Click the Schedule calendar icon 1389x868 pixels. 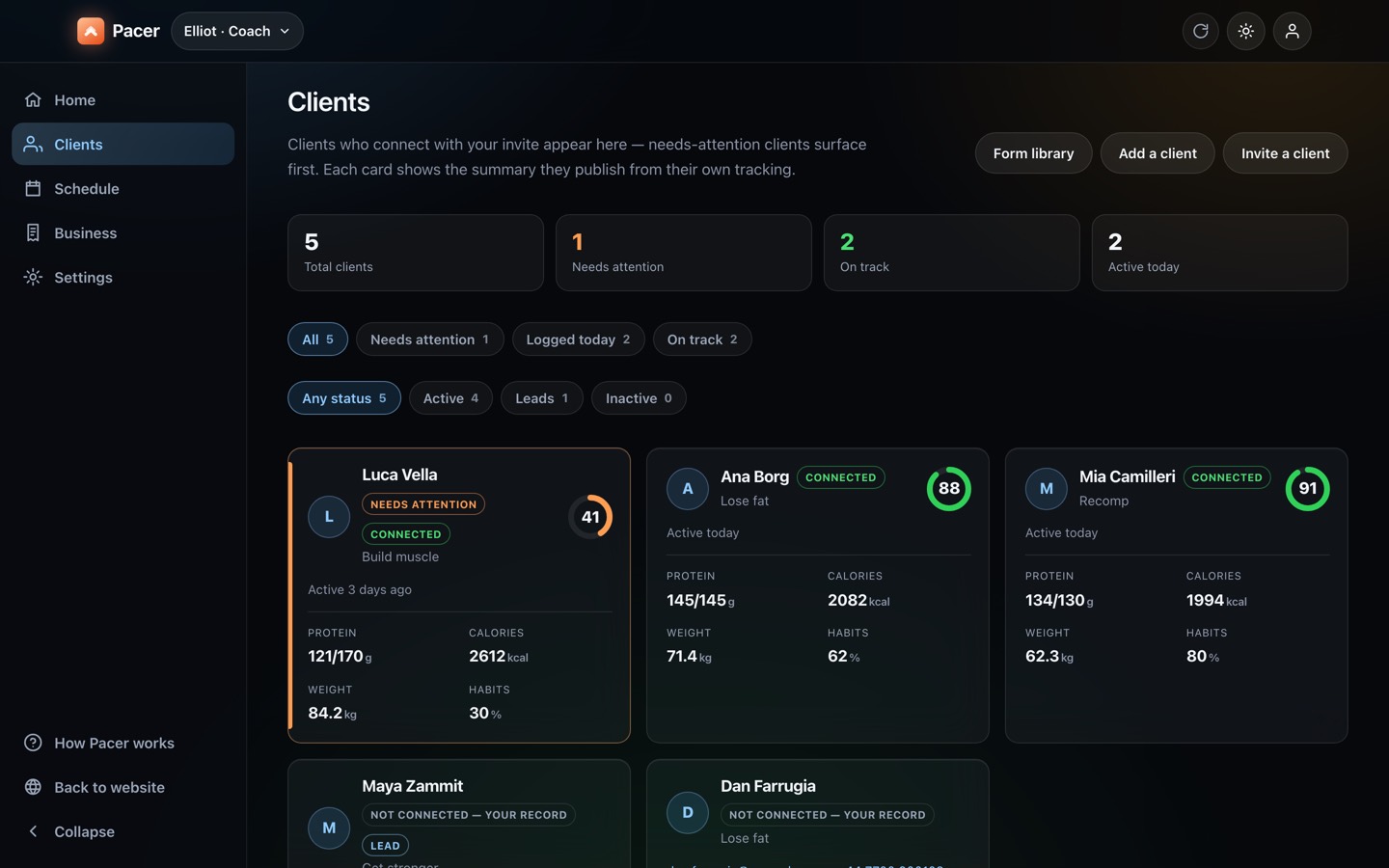[x=33, y=188]
